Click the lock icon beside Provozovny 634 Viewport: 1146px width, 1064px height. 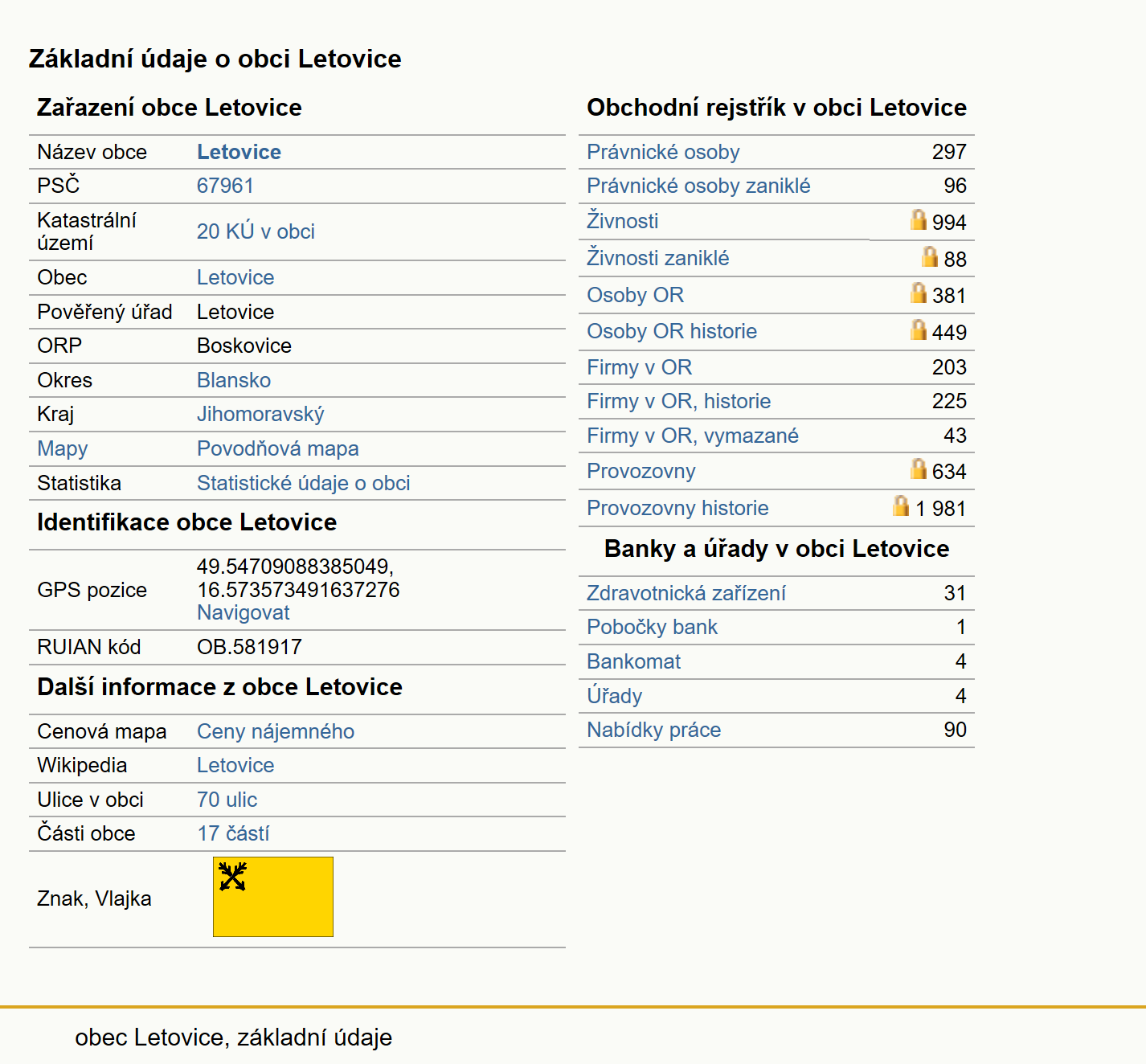tap(919, 469)
